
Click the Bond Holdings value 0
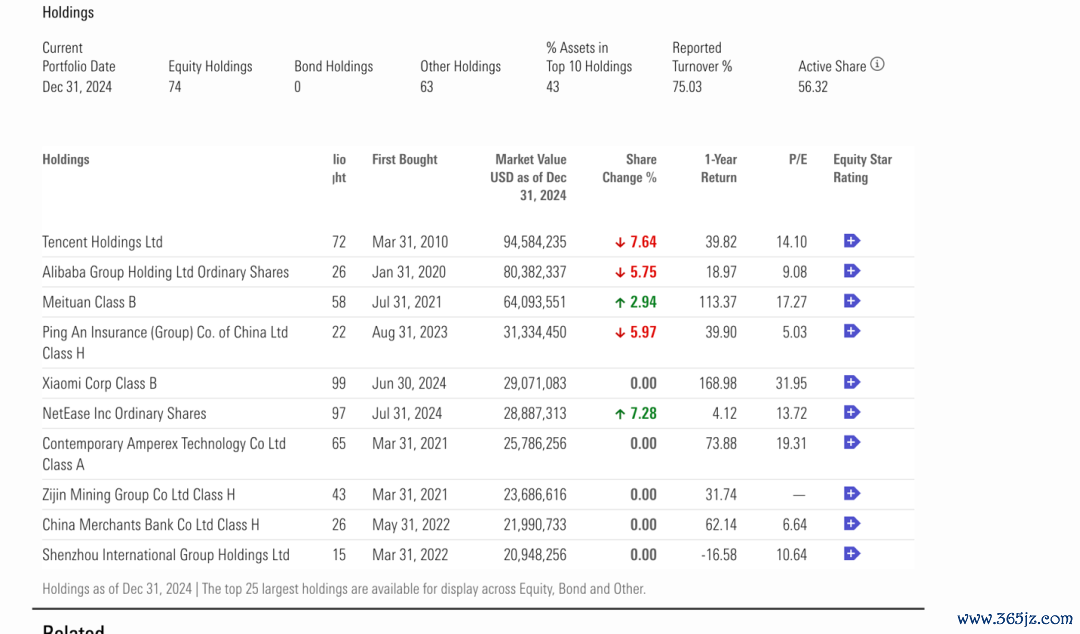tap(298, 87)
